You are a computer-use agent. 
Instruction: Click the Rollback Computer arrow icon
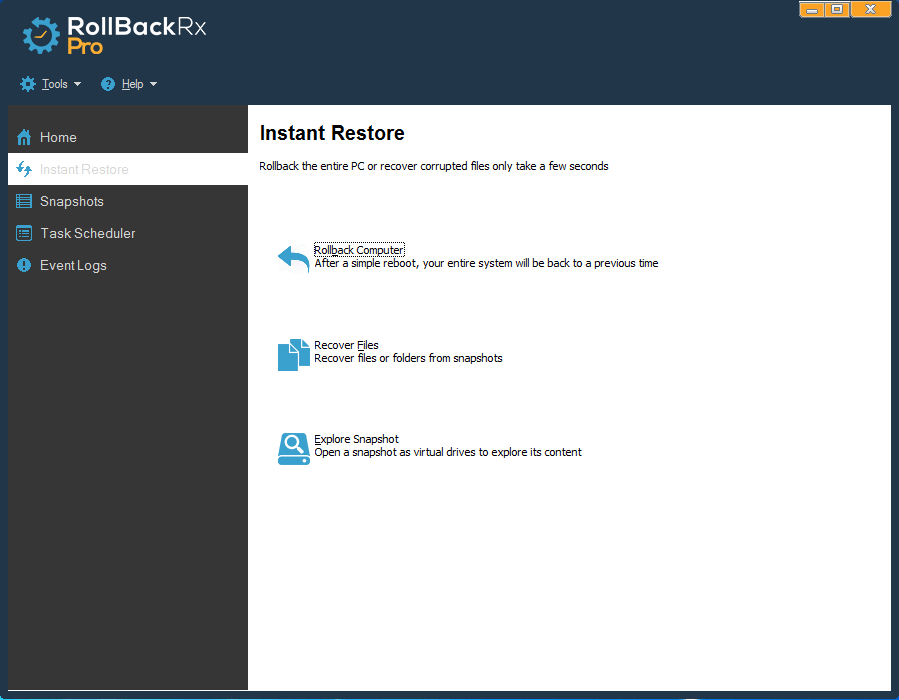click(x=293, y=258)
